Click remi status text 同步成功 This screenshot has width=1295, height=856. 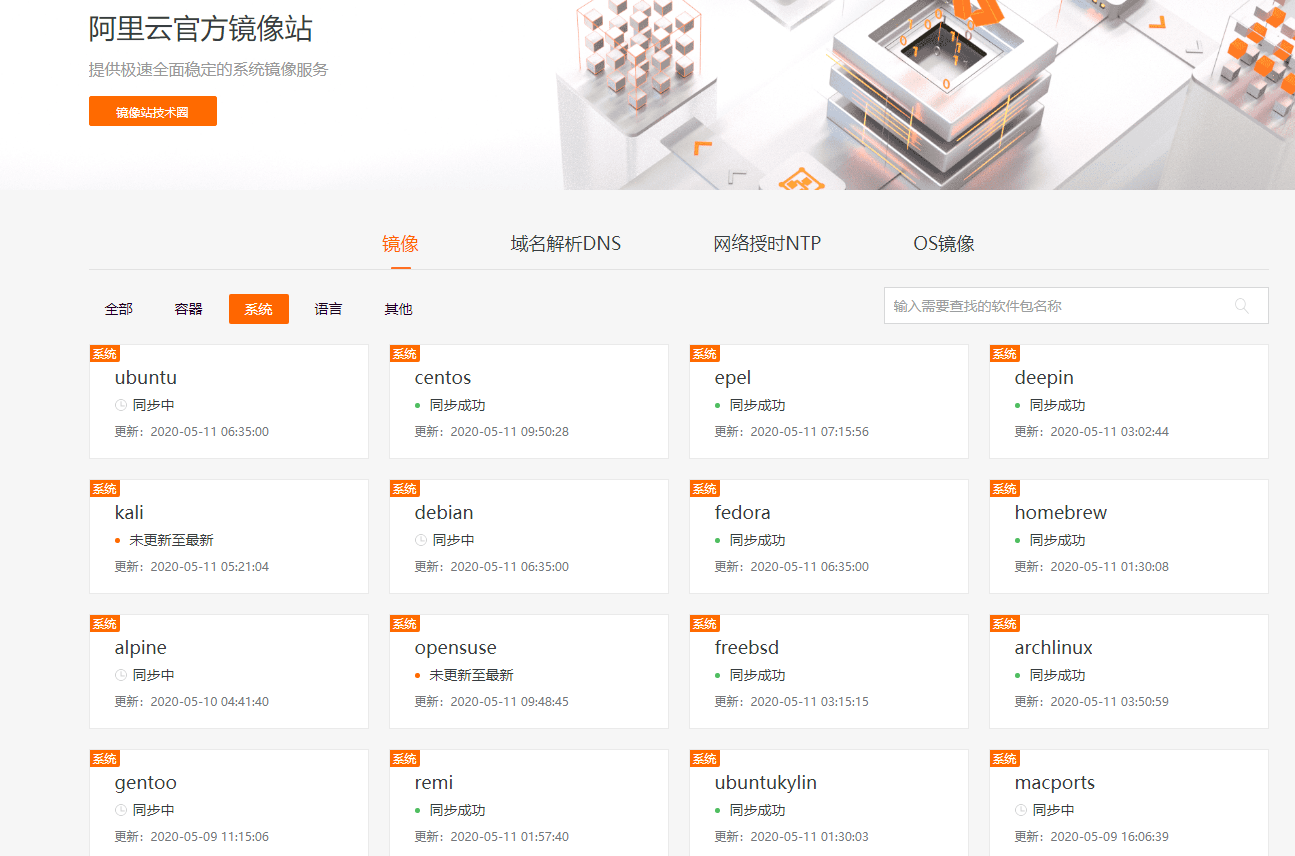point(457,810)
